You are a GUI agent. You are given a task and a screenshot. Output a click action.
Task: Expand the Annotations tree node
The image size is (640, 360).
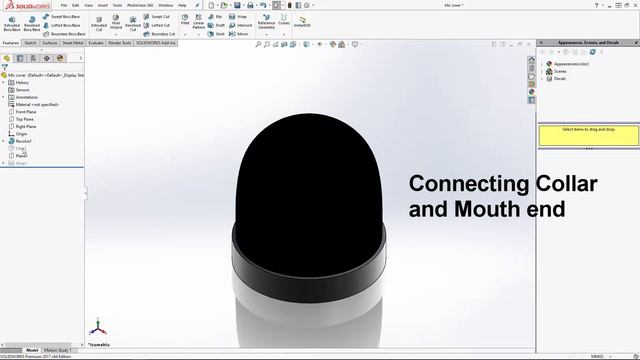(x=4, y=97)
